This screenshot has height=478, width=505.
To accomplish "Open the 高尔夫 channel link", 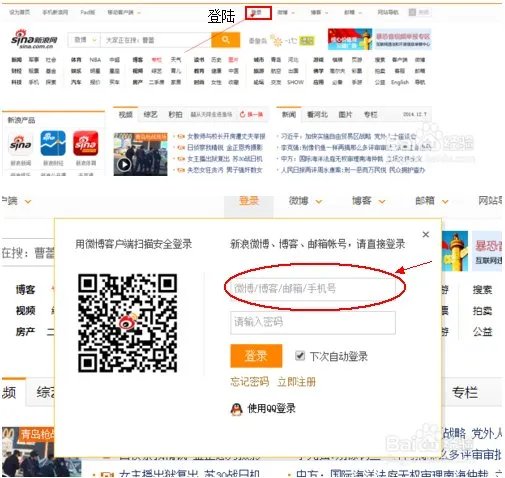I will 337,71.
